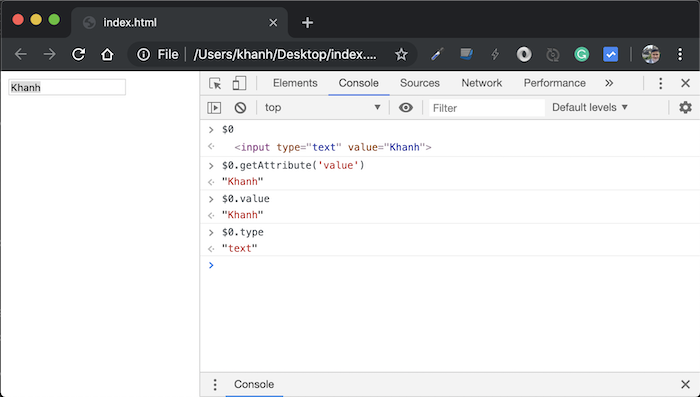Activate the inspect element picker

tap(215, 83)
